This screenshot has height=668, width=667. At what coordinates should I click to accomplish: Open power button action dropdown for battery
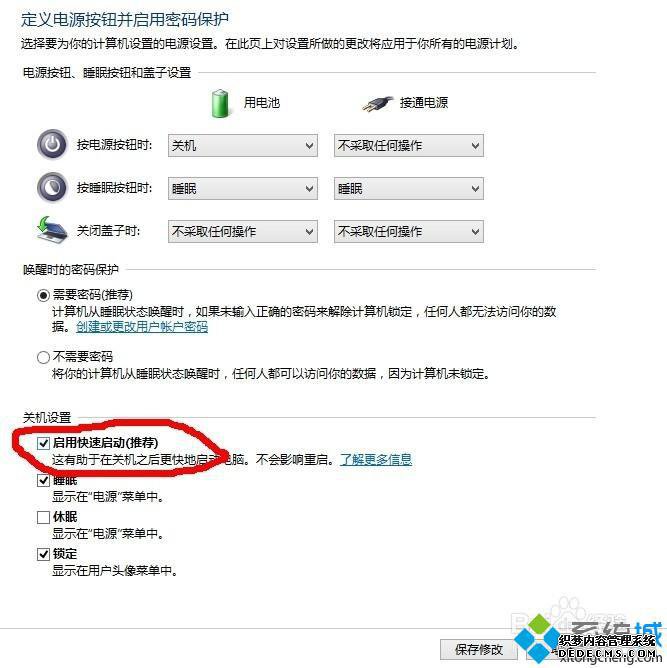[243, 146]
